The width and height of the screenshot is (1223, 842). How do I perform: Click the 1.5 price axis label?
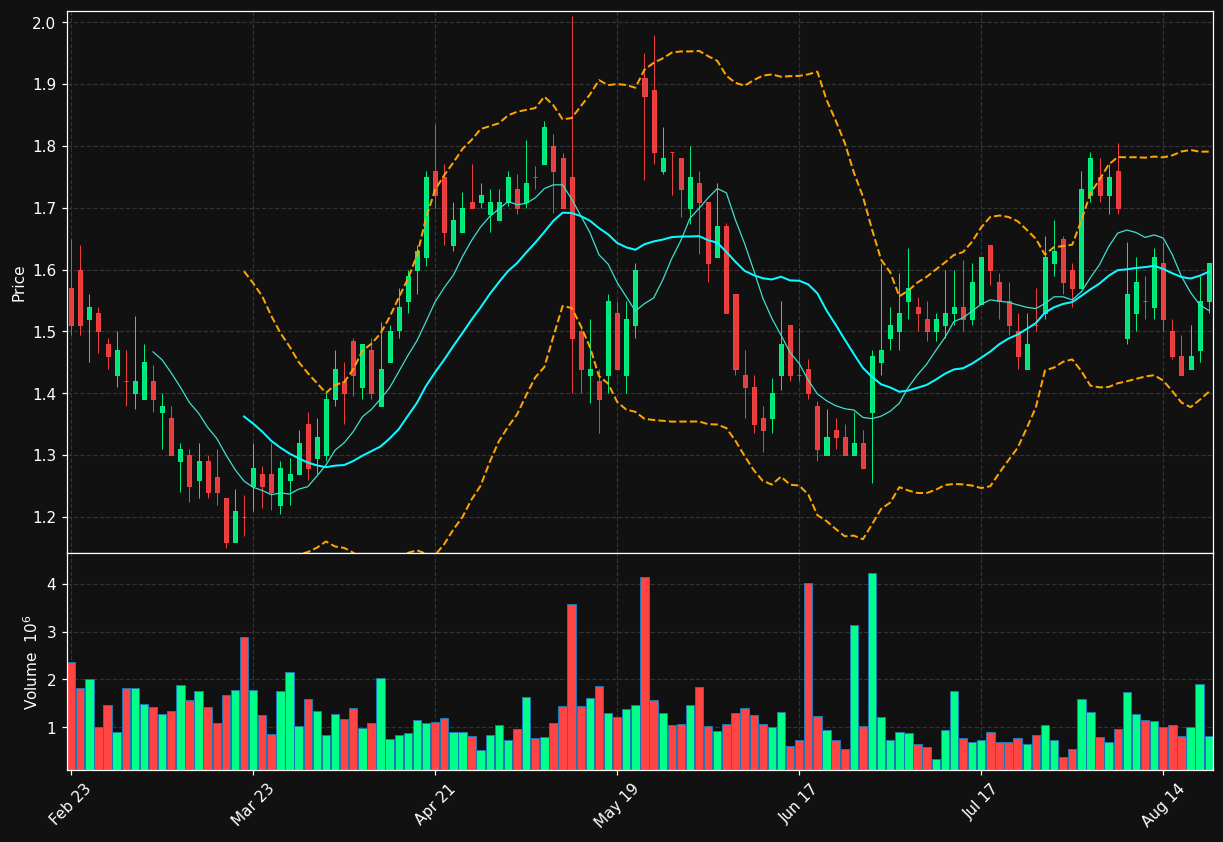(45, 332)
